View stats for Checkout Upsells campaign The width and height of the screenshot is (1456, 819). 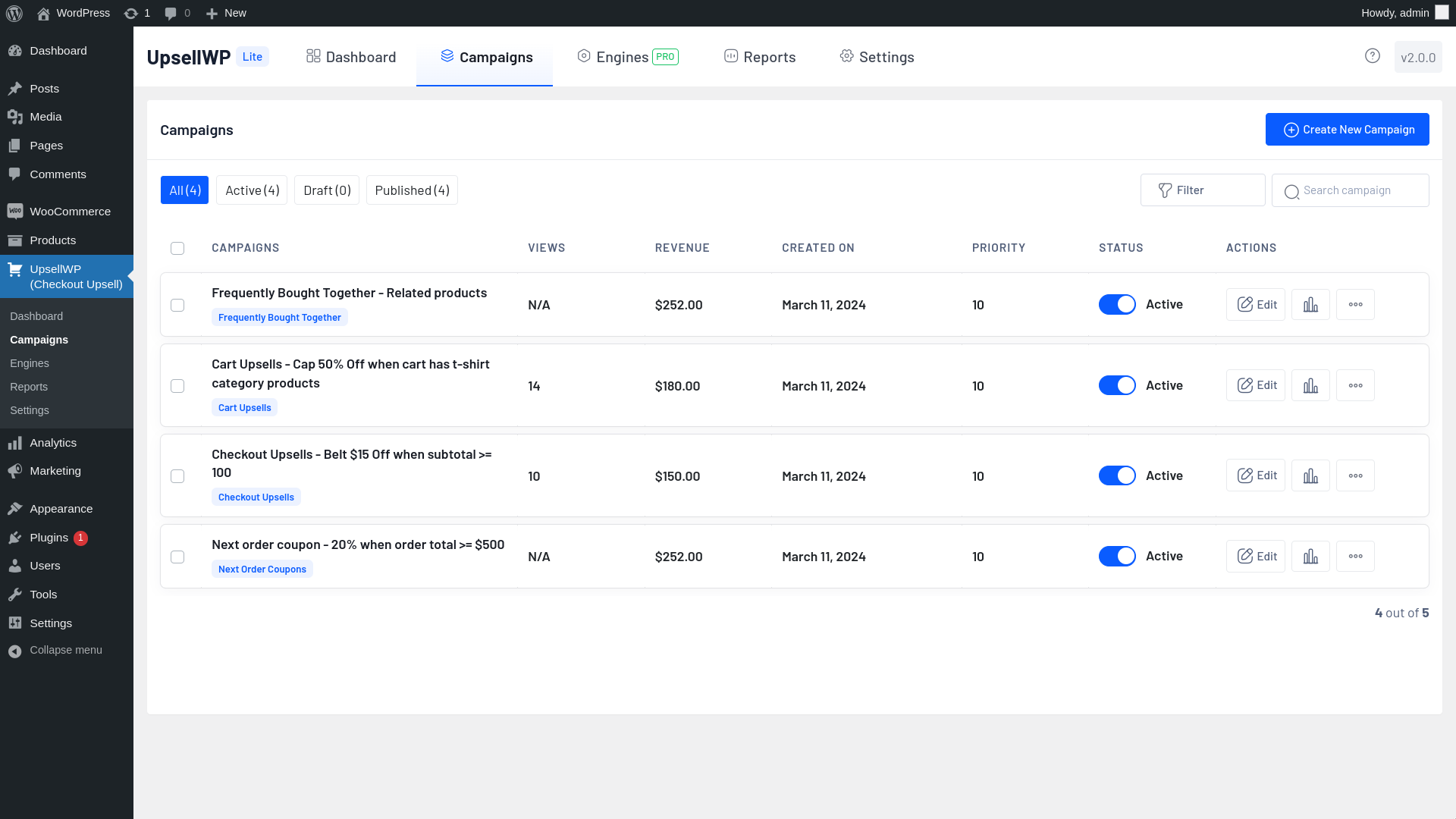[1310, 475]
